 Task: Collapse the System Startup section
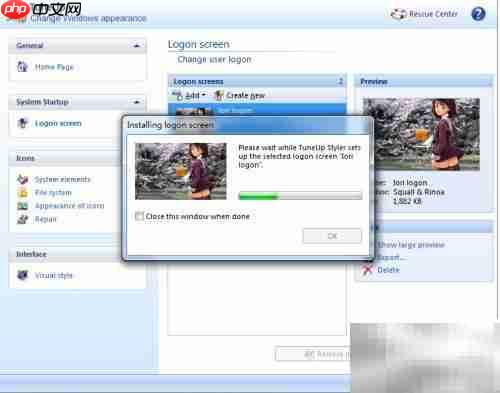click(137, 102)
